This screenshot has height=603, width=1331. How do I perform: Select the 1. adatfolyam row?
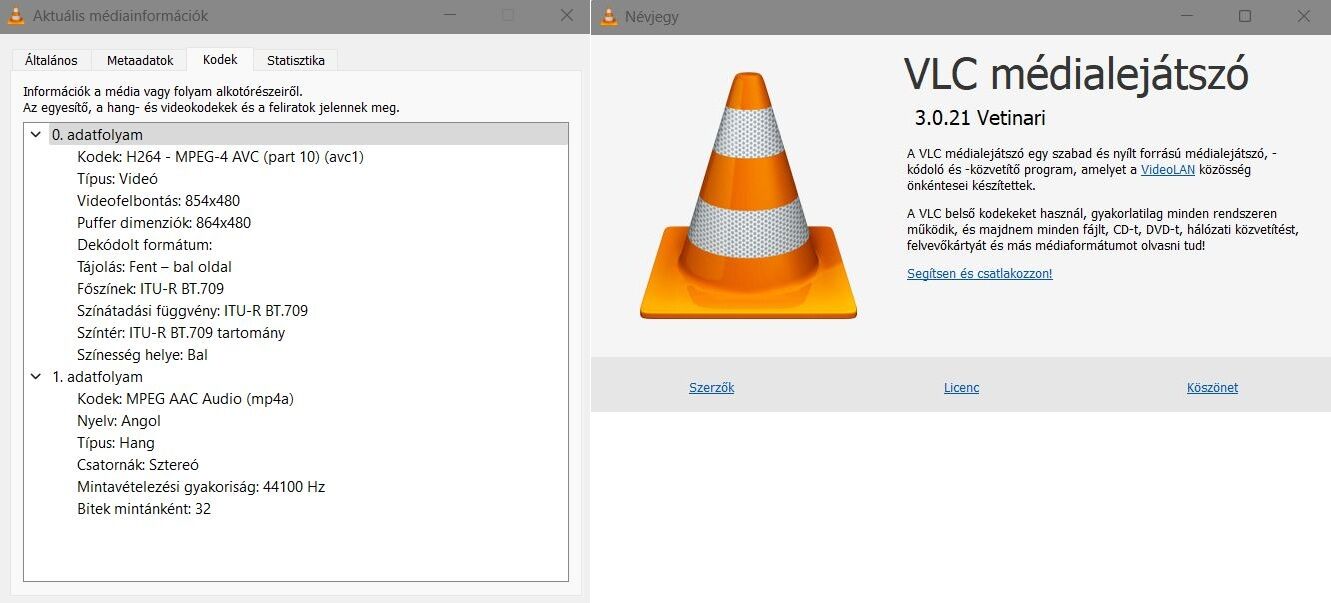[296, 376]
